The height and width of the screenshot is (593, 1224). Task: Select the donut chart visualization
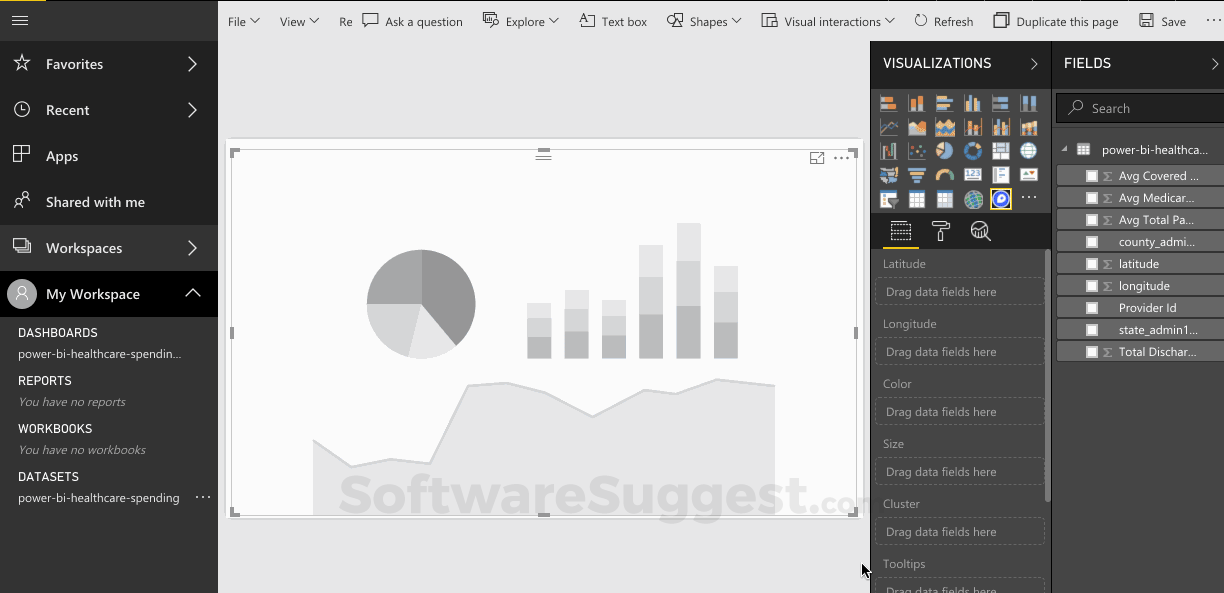pos(972,151)
